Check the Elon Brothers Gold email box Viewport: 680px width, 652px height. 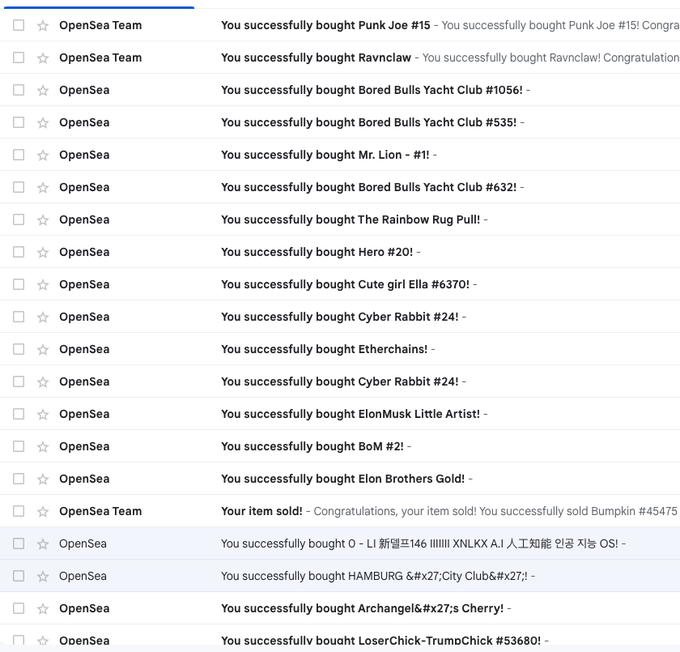19,478
